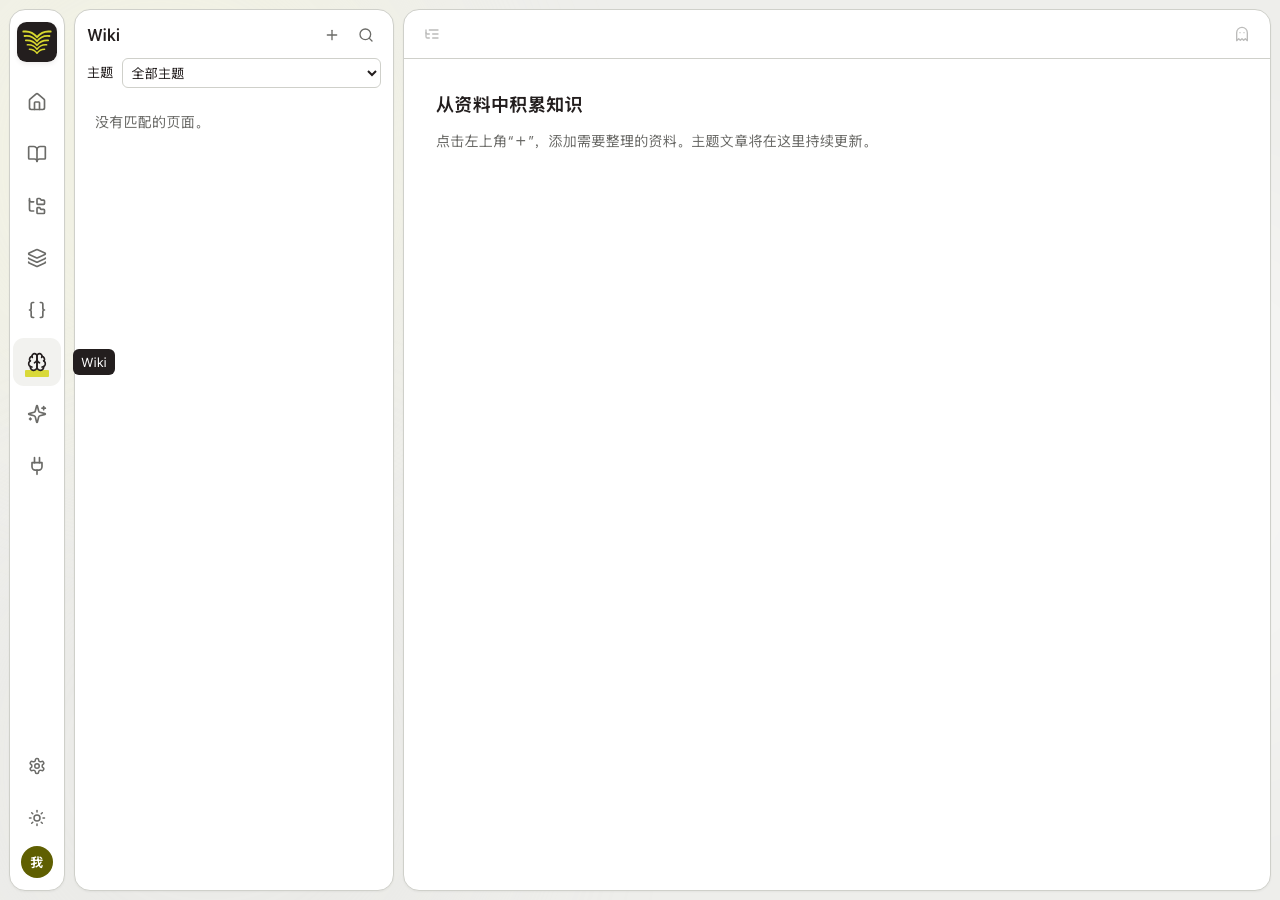Expand the 全部主题 topic dropdown
The image size is (1280, 900).
coord(251,73)
